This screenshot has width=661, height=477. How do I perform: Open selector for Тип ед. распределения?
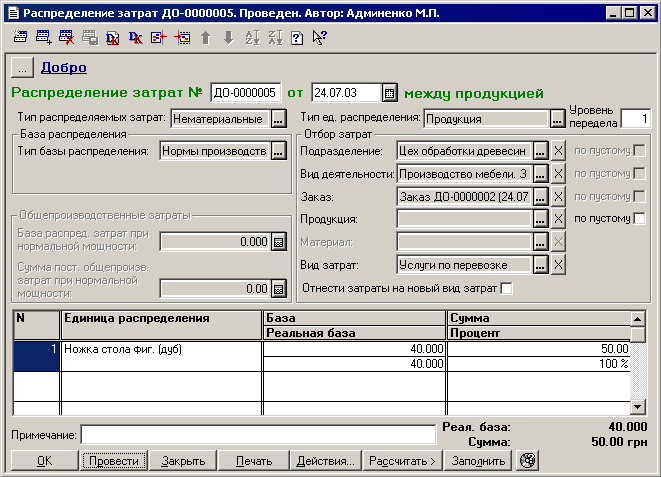pos(557,119)
